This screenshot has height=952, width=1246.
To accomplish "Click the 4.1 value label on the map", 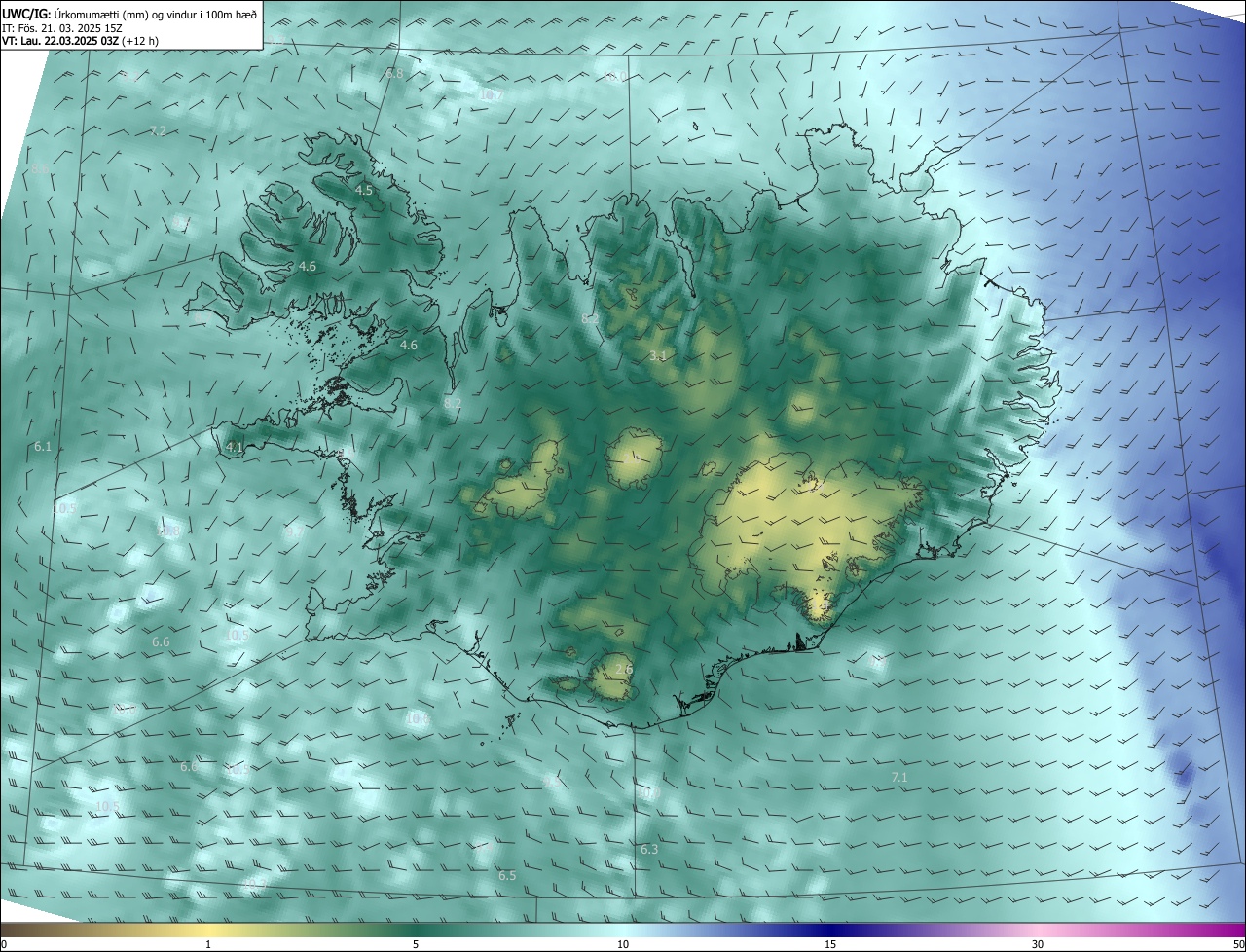I will (x=235, y=447).
